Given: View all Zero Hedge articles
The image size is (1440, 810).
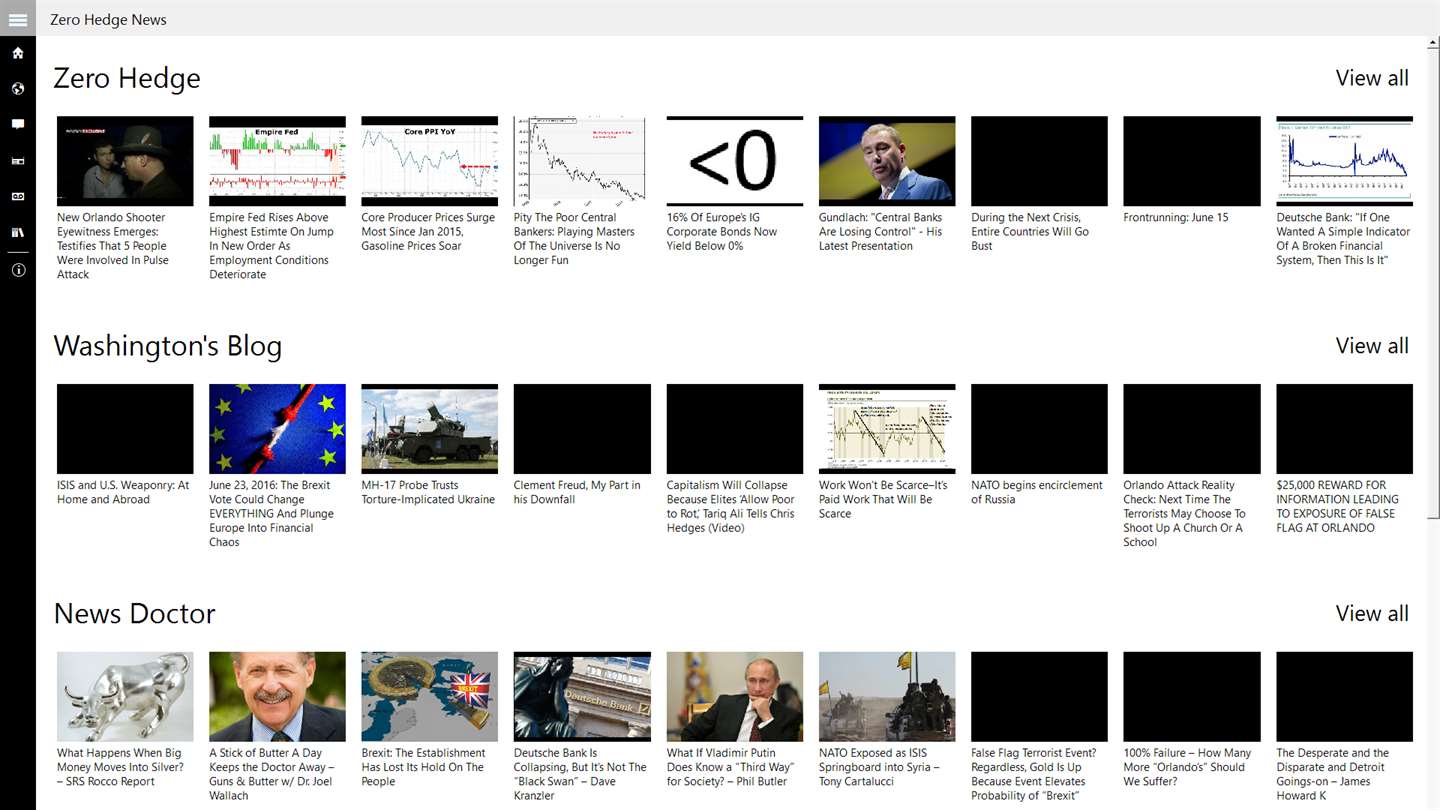Looking at the screenshot, I should pos(1372,78).
